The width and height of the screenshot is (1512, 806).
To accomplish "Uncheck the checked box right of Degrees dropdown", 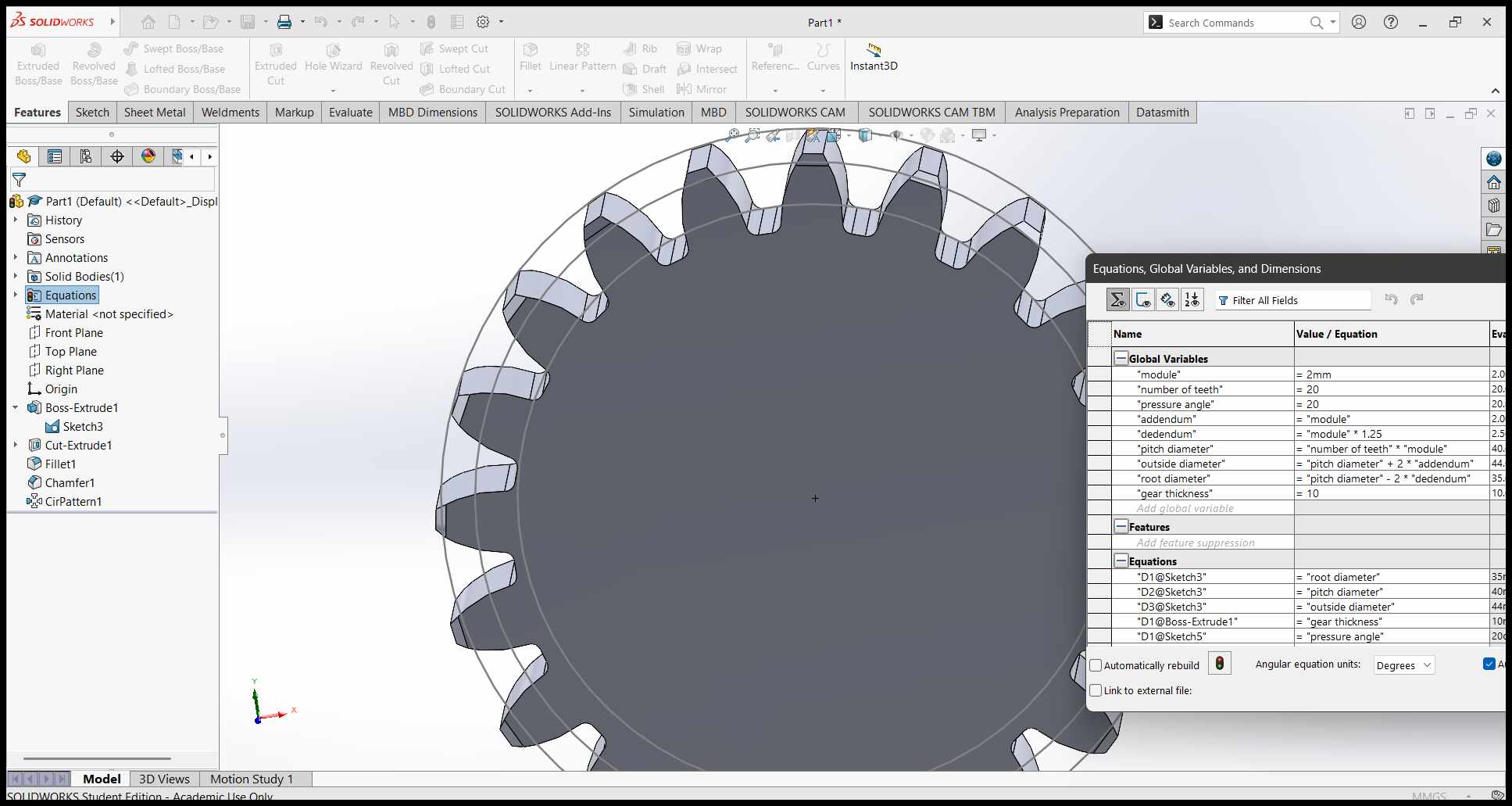I will [x=1489, y=664].
